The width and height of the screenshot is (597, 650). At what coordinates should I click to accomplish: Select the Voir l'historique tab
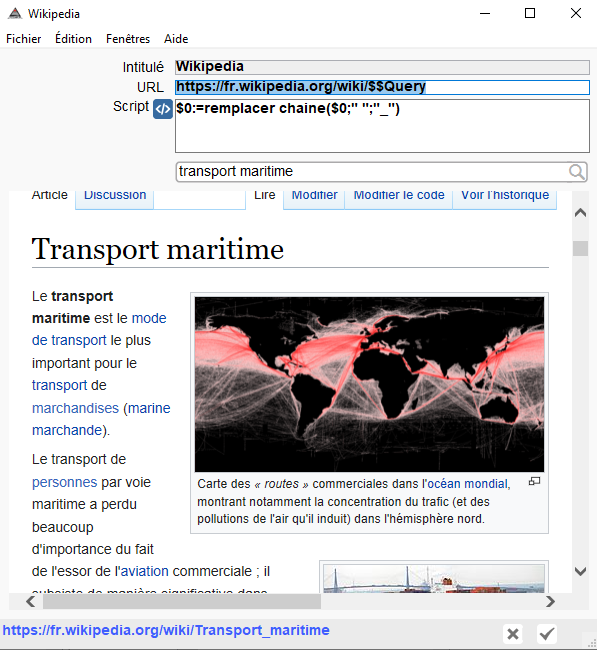[x=505, y=196]
